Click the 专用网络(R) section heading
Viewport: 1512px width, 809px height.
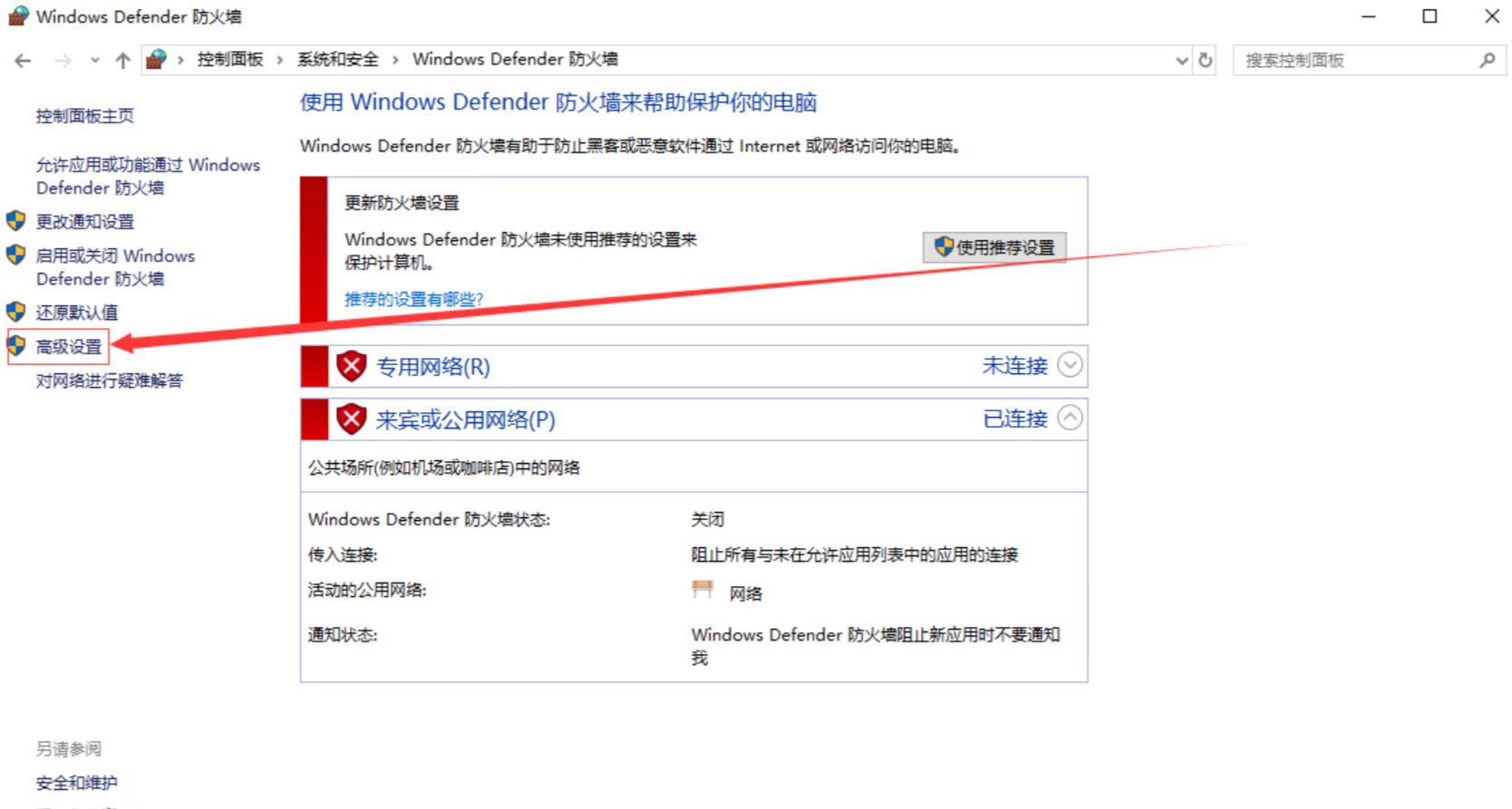click(433, 367)
